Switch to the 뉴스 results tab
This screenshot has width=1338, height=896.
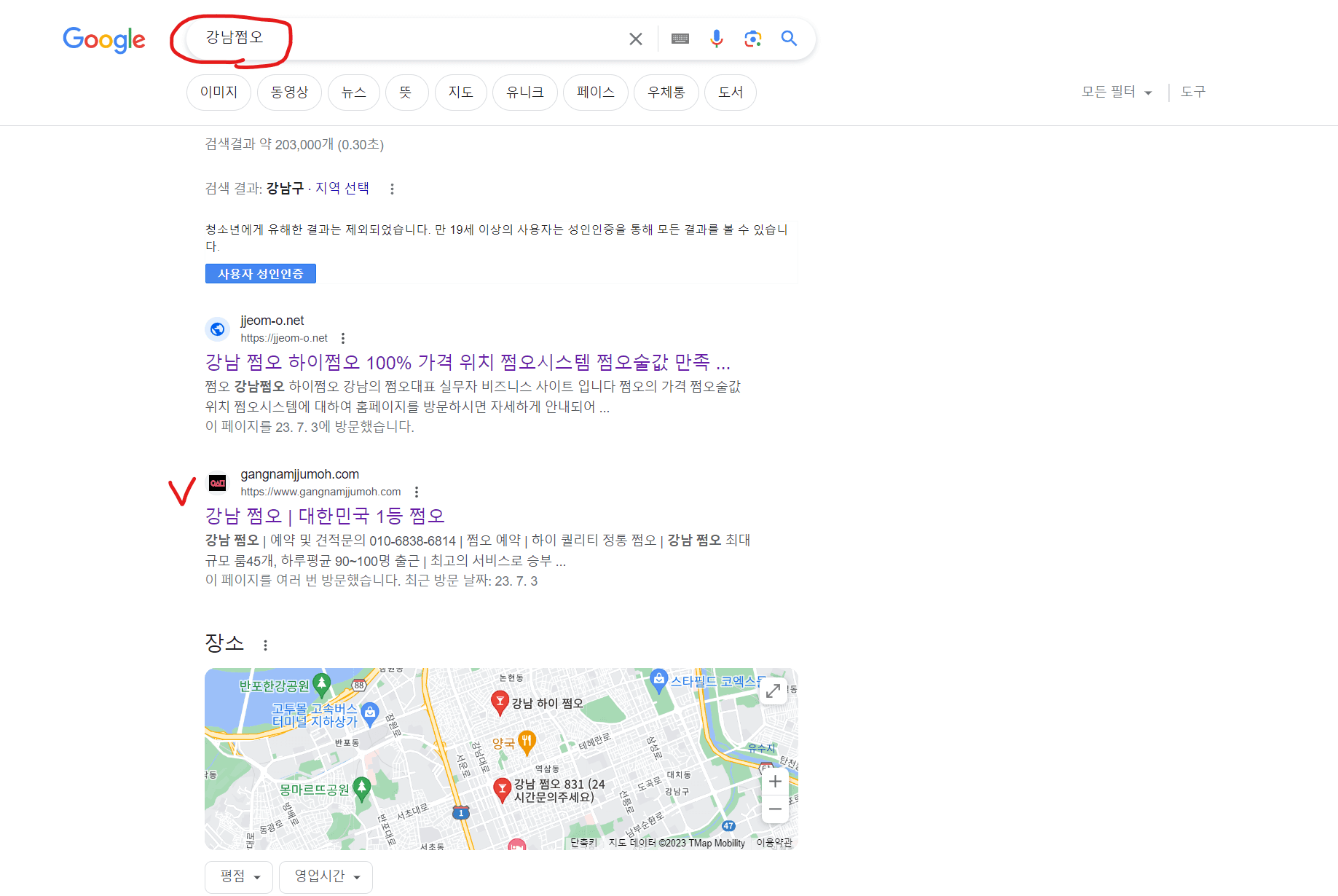354,93
